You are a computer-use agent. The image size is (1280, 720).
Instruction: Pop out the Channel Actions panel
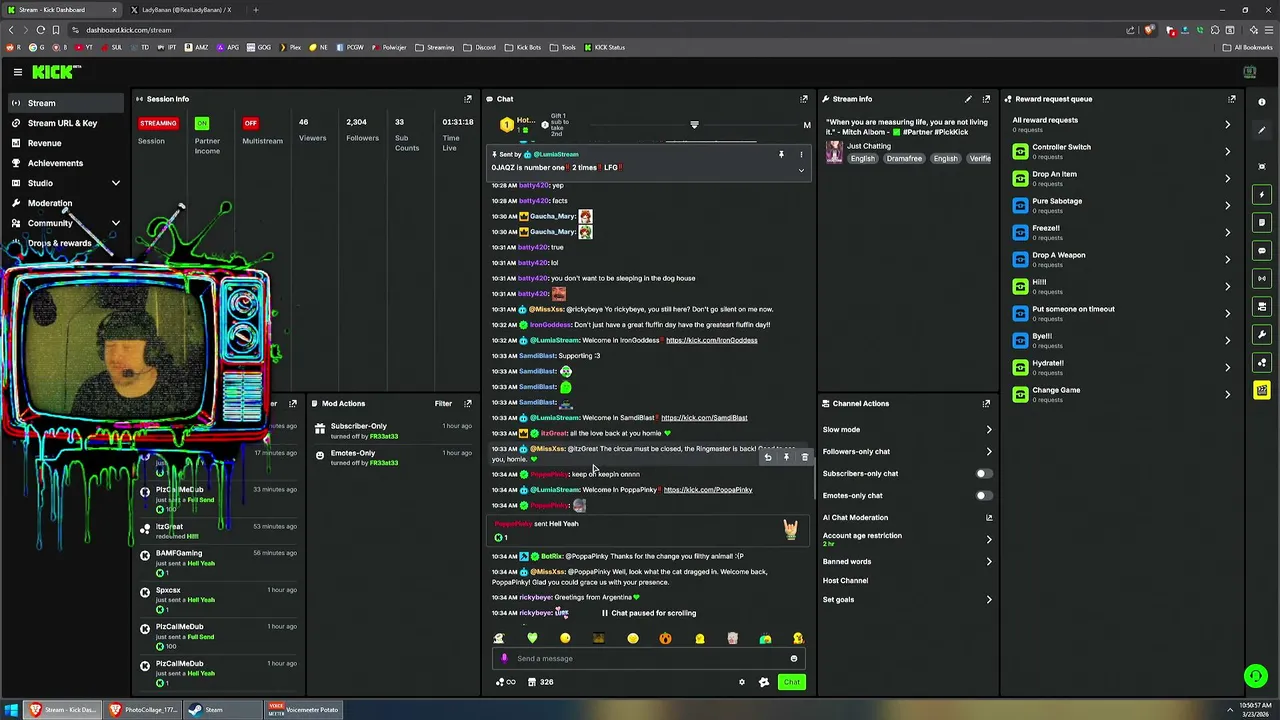(986, 404)
